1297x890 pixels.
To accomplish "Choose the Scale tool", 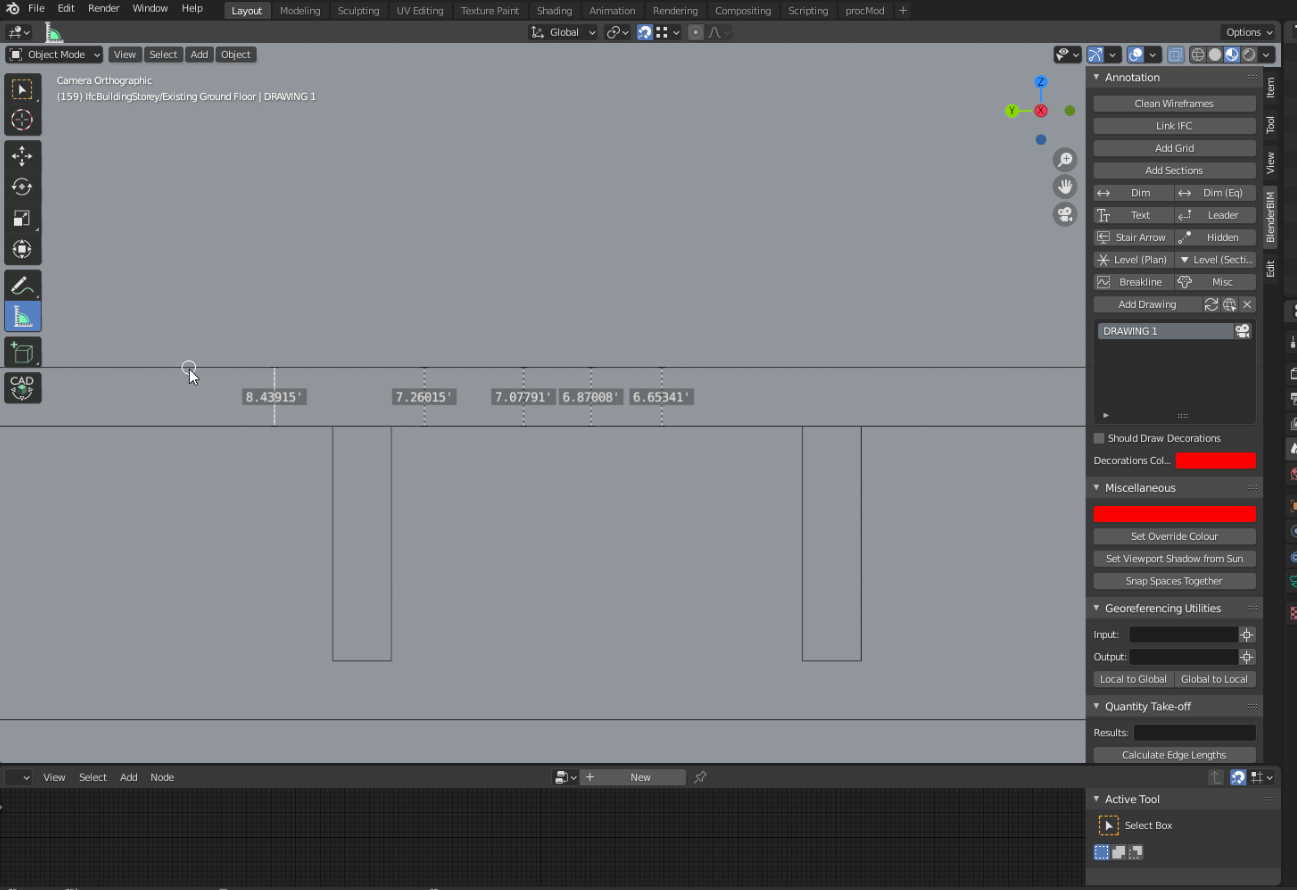I will (x=22, y=218).
